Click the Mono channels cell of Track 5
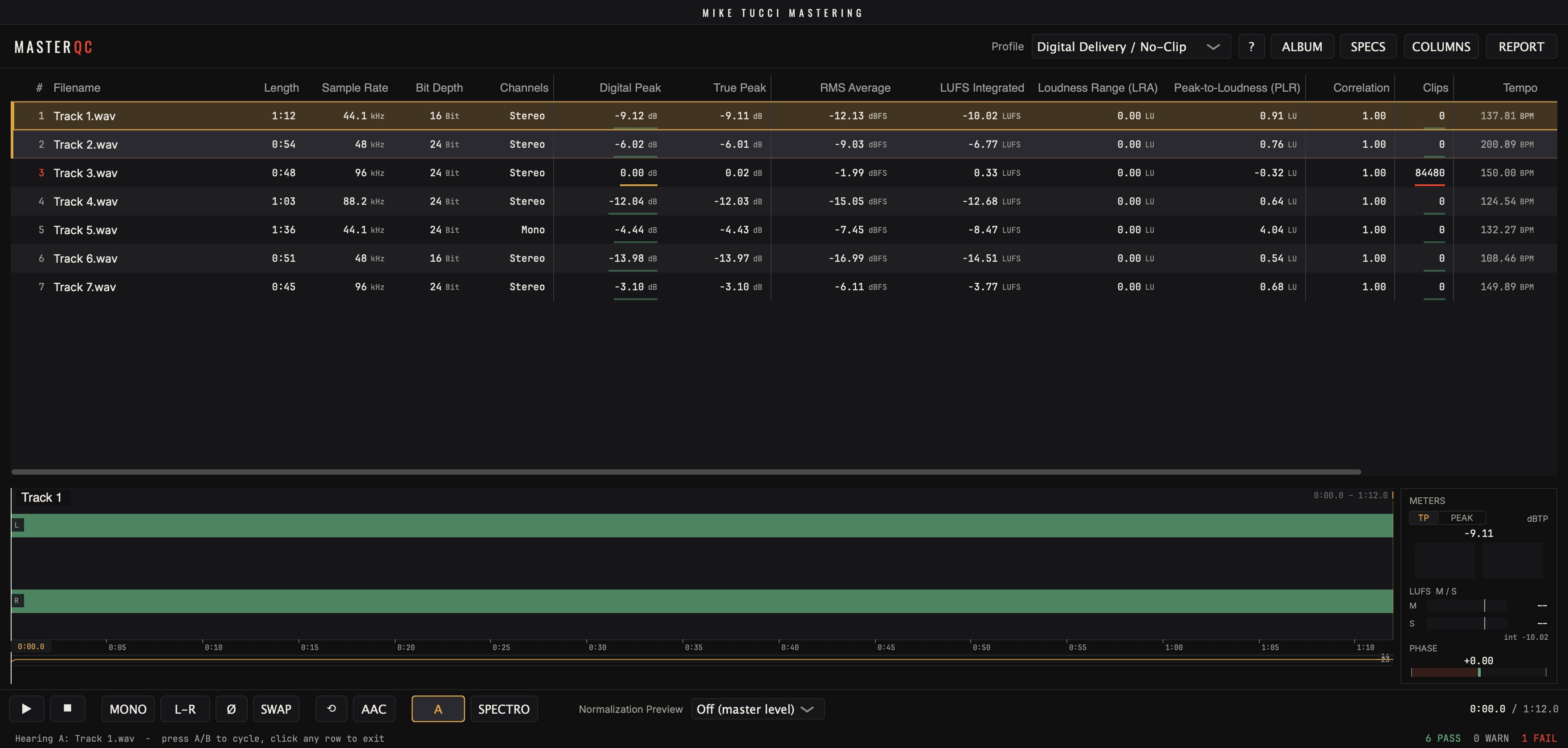The image size is (1568, 748). tap(533, 230)
